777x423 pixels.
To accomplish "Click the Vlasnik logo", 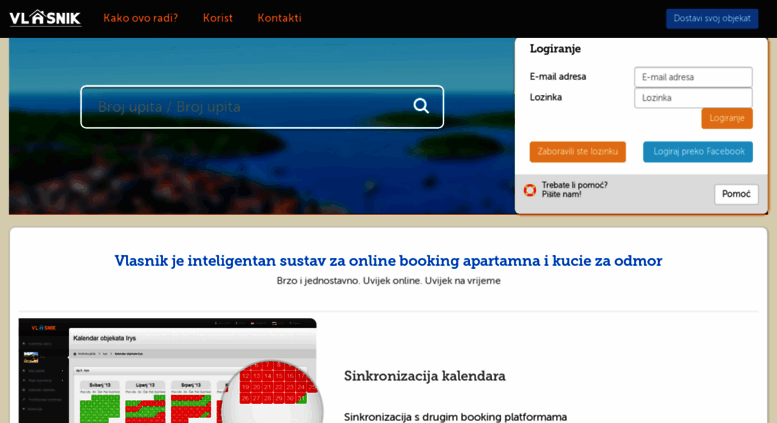I will pyautogui.click(x=45, y=18).
